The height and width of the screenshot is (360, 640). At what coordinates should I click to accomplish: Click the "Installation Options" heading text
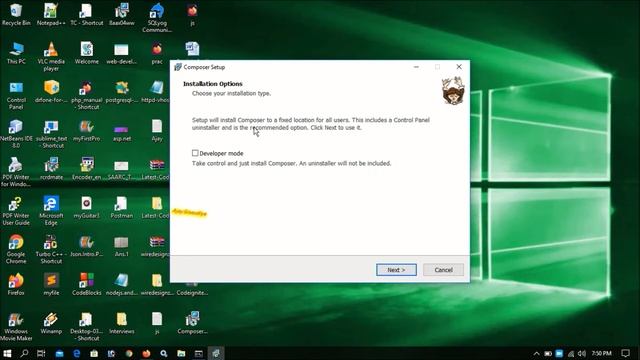tap(213, 84)
